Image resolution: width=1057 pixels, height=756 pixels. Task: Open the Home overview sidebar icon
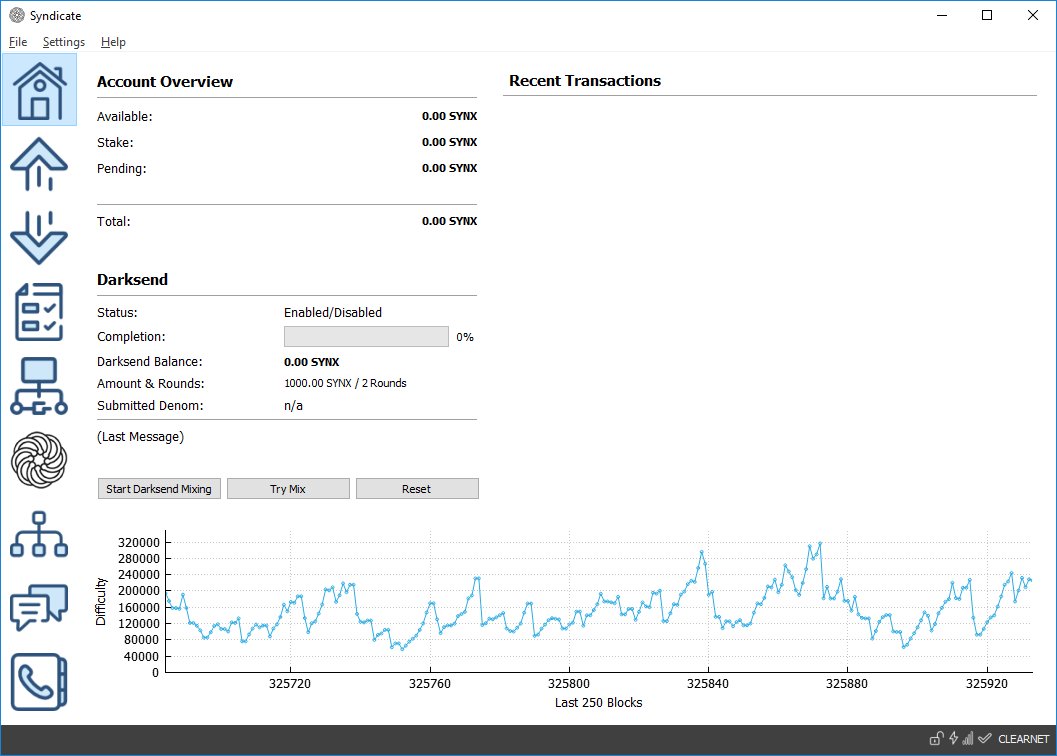(39, 90)
